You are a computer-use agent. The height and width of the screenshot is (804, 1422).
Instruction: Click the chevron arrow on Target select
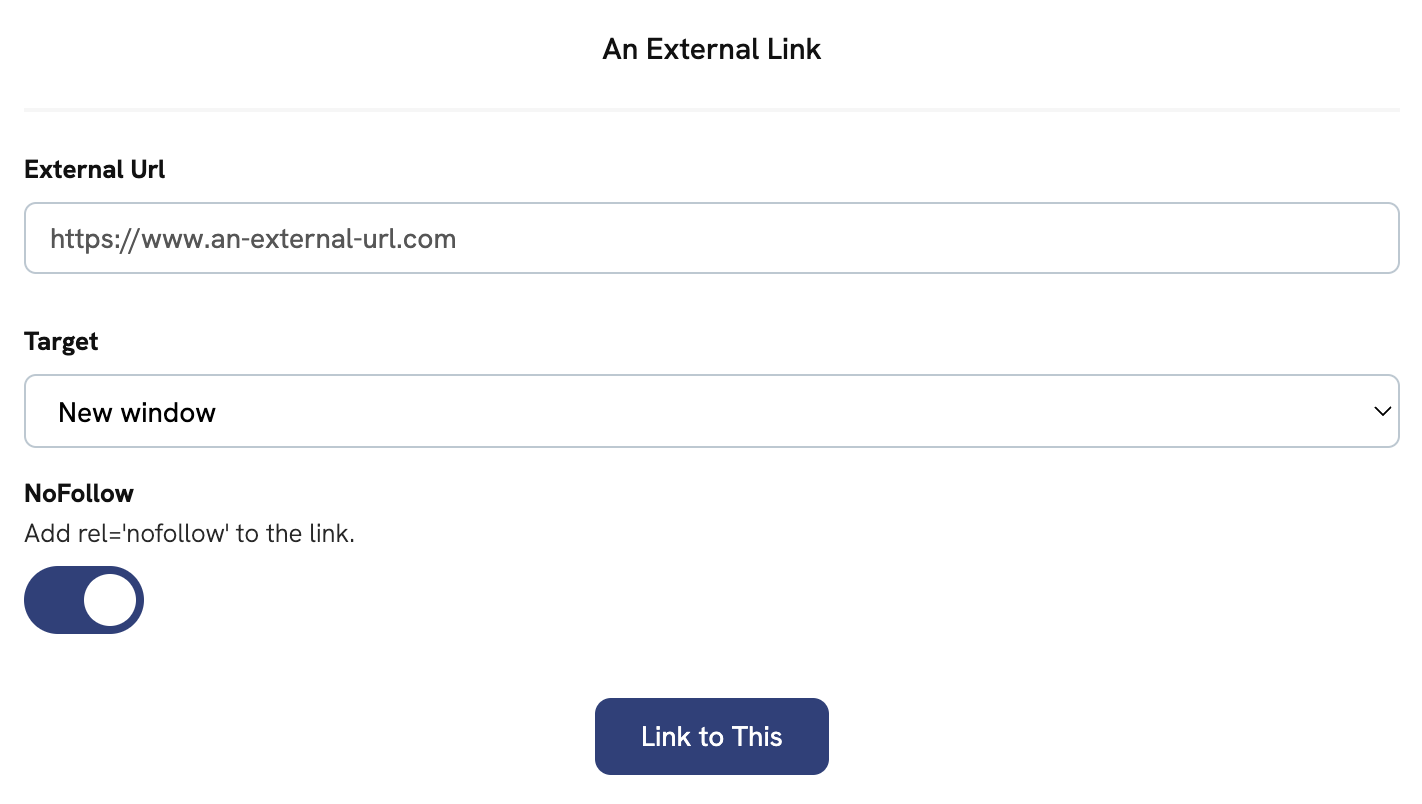pos(1382,411)
